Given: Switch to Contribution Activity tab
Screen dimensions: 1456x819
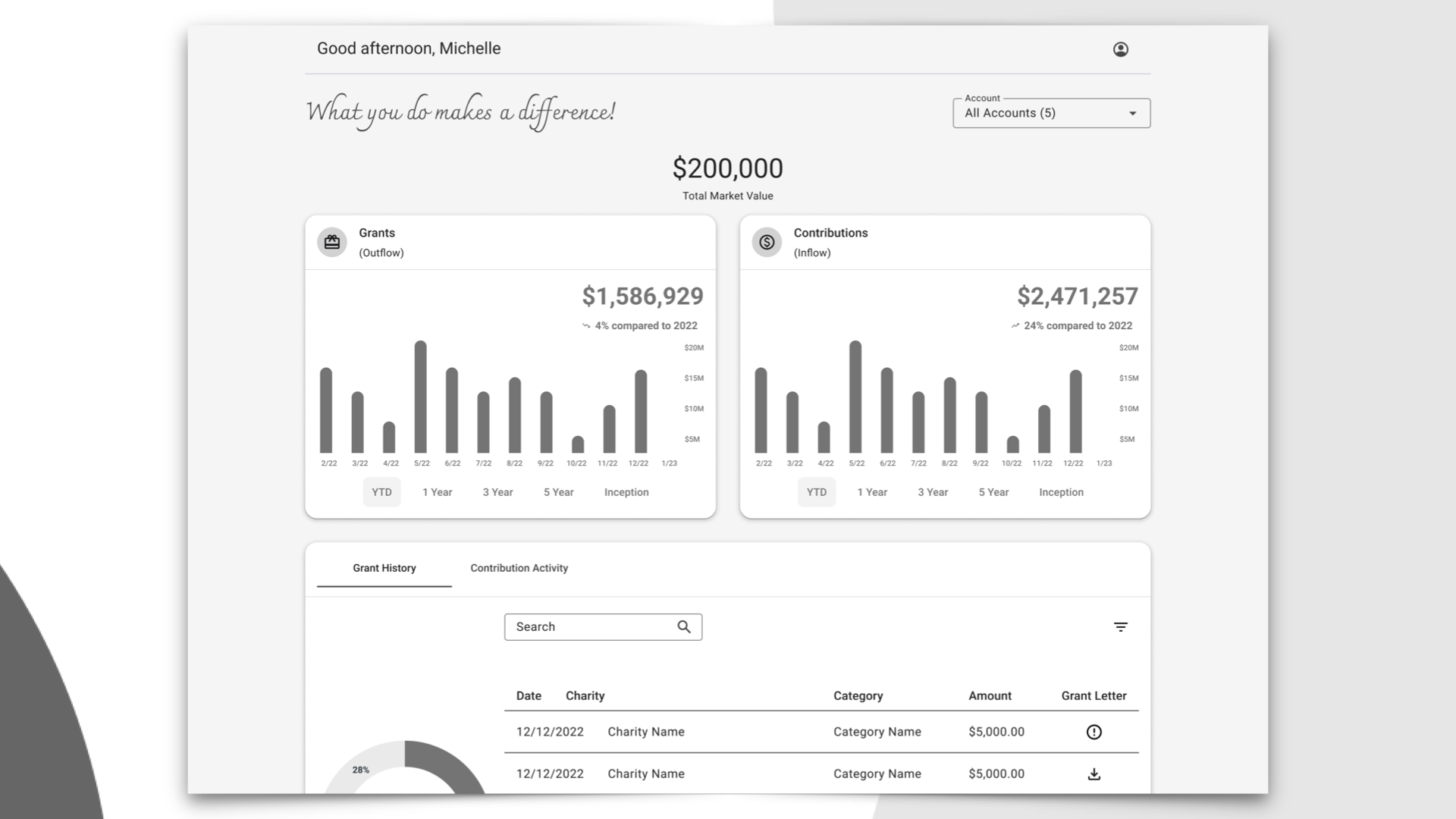Looking at the screenshot, I should pyautogui.click(x=519, y=568).
